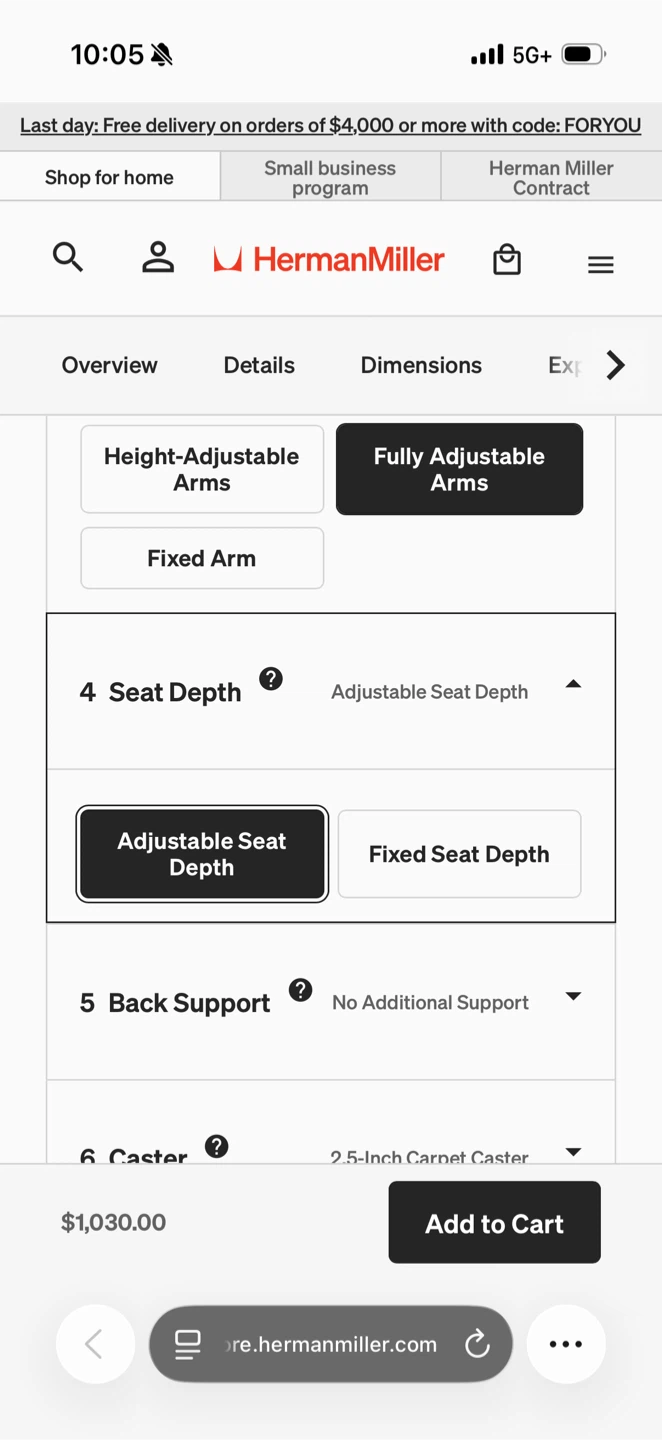Screen dimensions: 662x1440
Task: Open the Small business program tab
Action: 330,177
